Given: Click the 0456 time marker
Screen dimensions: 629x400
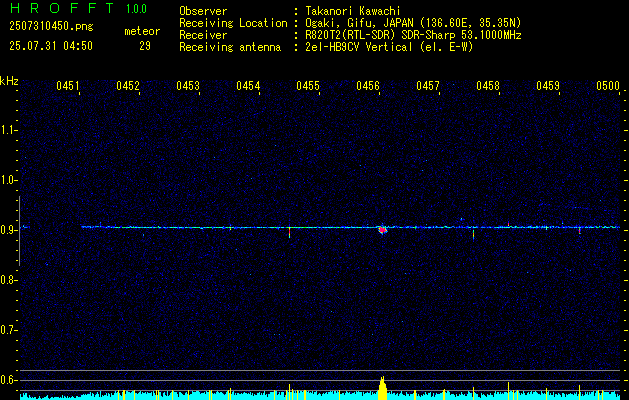Looking at the screenshot, I should point(367,85).
